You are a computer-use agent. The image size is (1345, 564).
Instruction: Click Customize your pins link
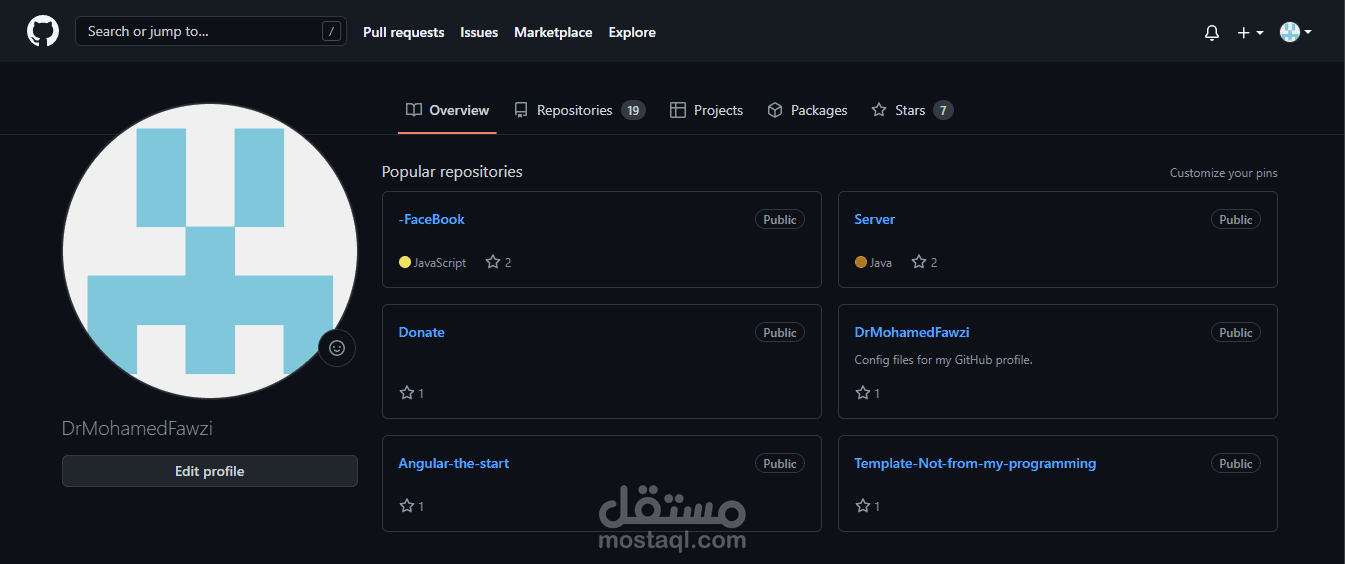click(1223, 173)
